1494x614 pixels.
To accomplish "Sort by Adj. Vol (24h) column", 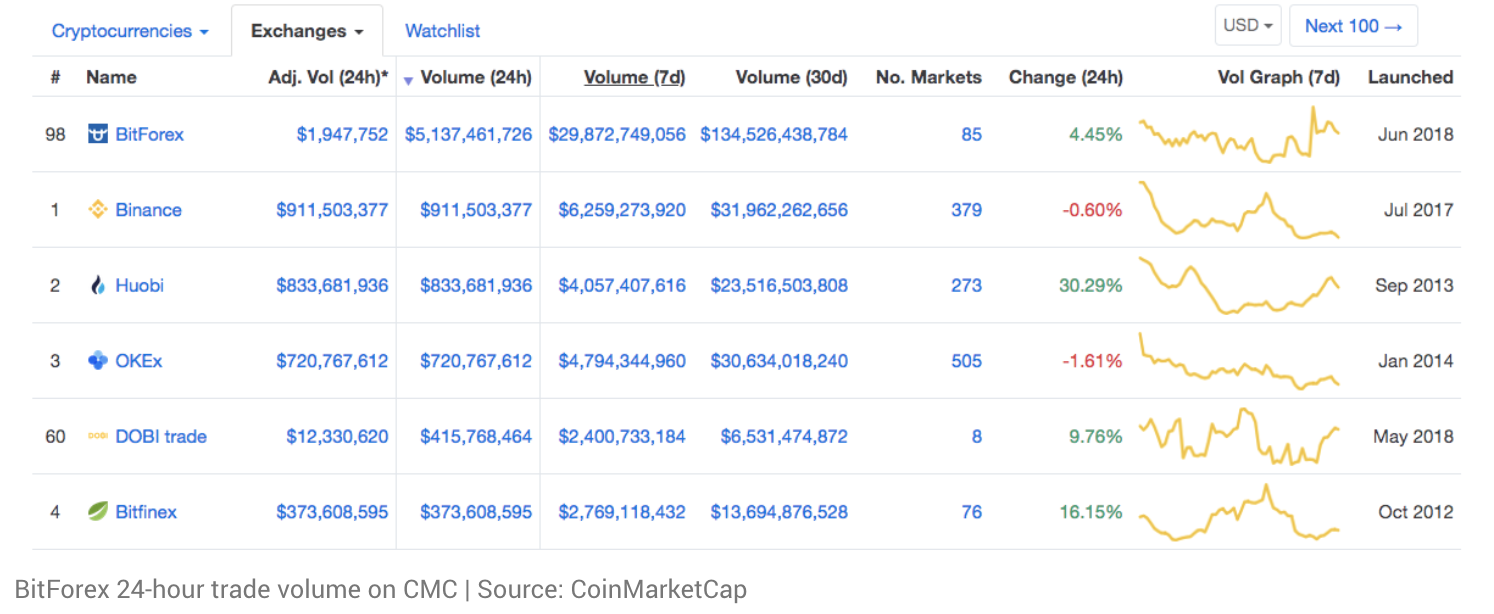I will 328,77.
